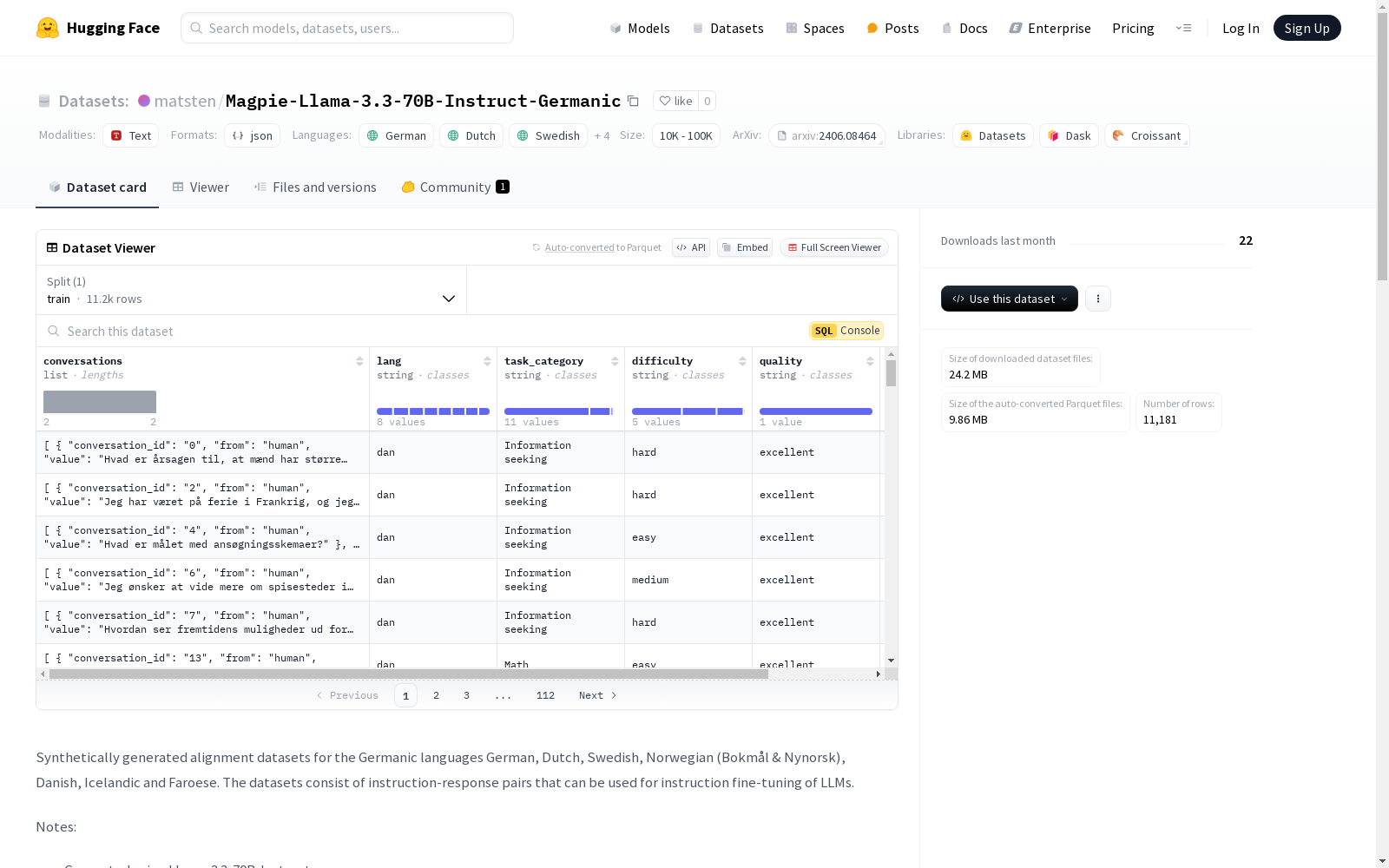Click the json format tag
This screenshot has width=1389, height=868.
(x=252, y=135)
